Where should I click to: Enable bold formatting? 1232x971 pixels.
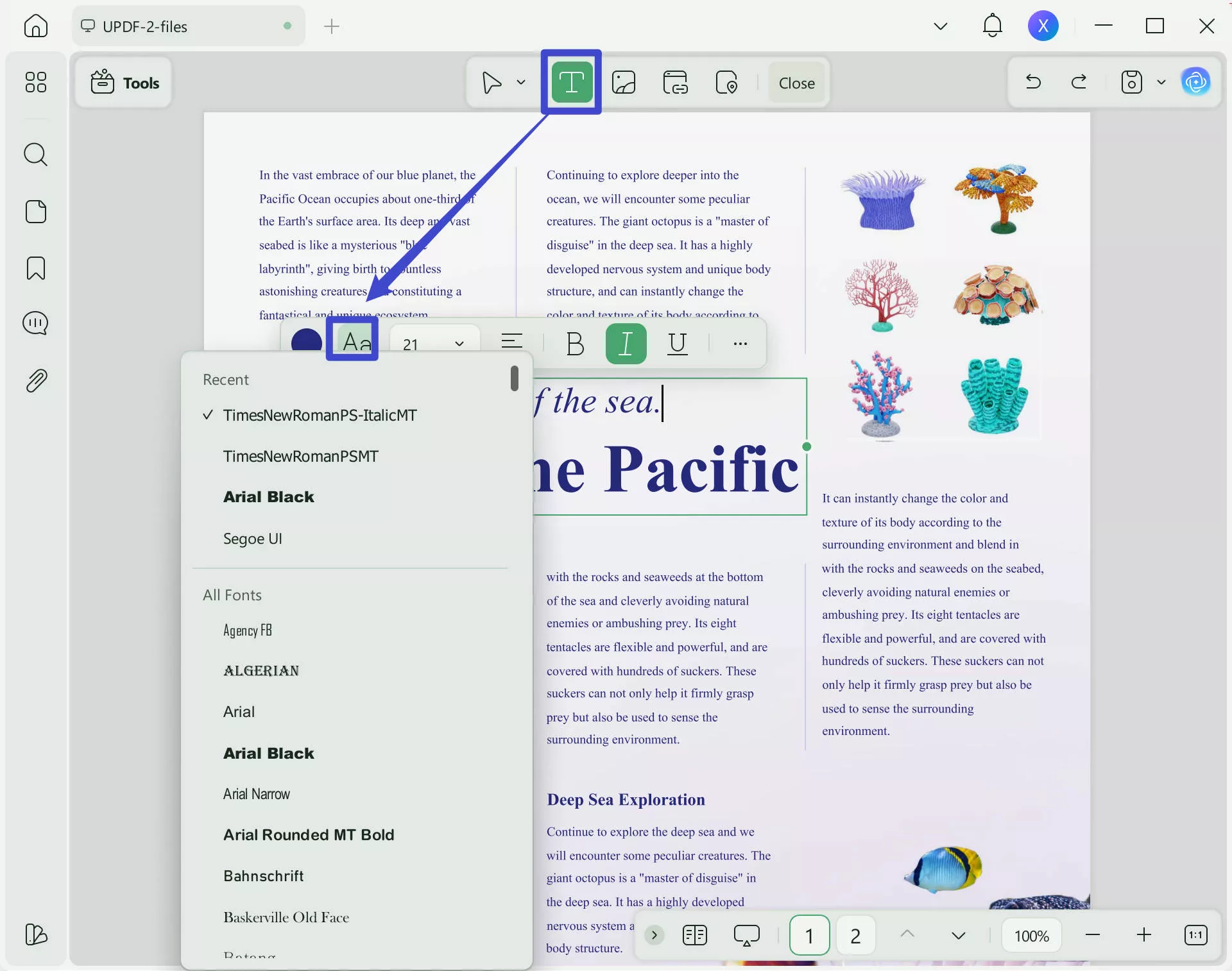574,344
